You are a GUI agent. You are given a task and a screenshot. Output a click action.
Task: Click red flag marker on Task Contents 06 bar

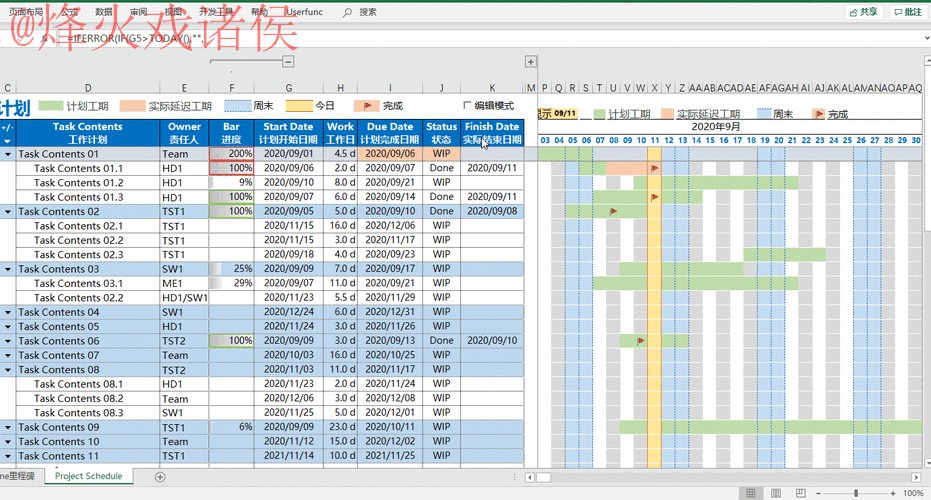coord(641,341)
